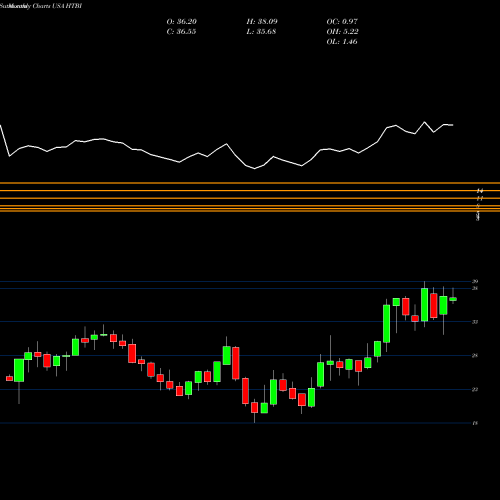Click the price axis label 28

[475, 356]
